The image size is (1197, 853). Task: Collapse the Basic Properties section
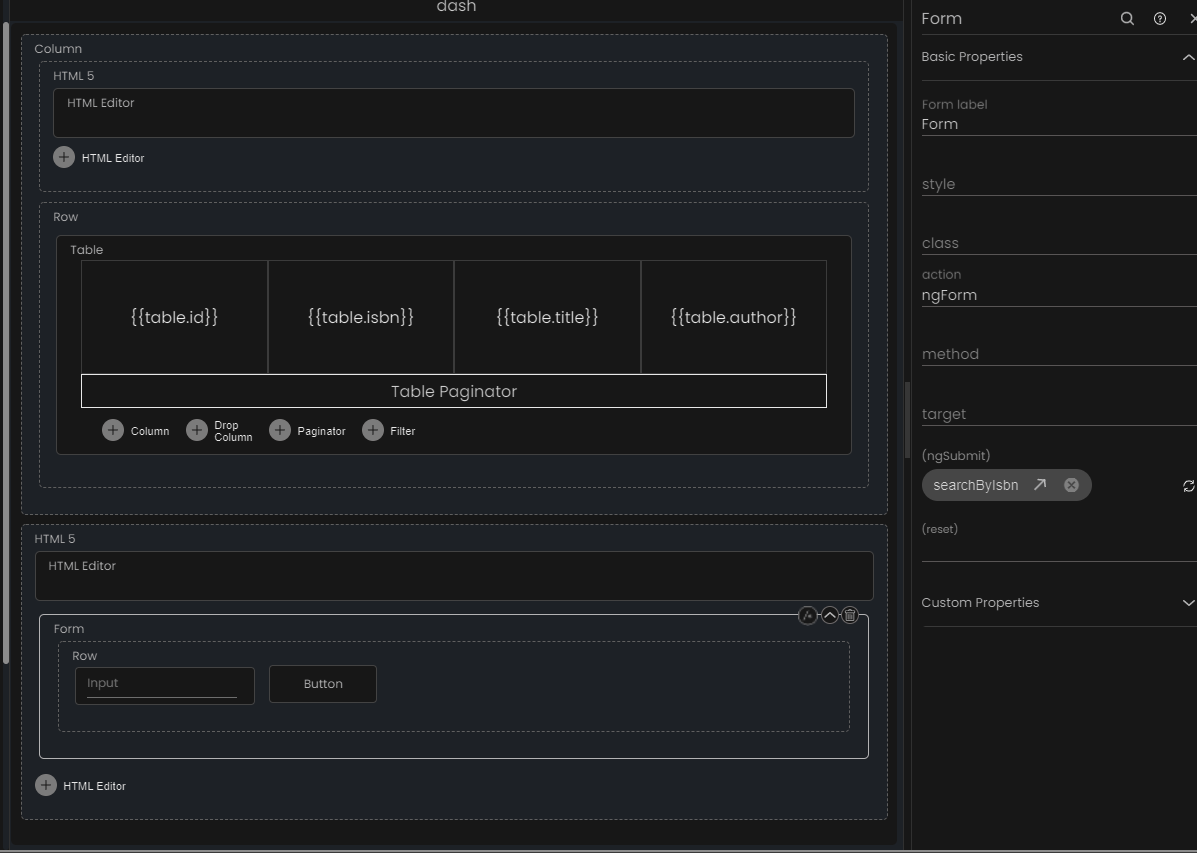(1188, 57)
